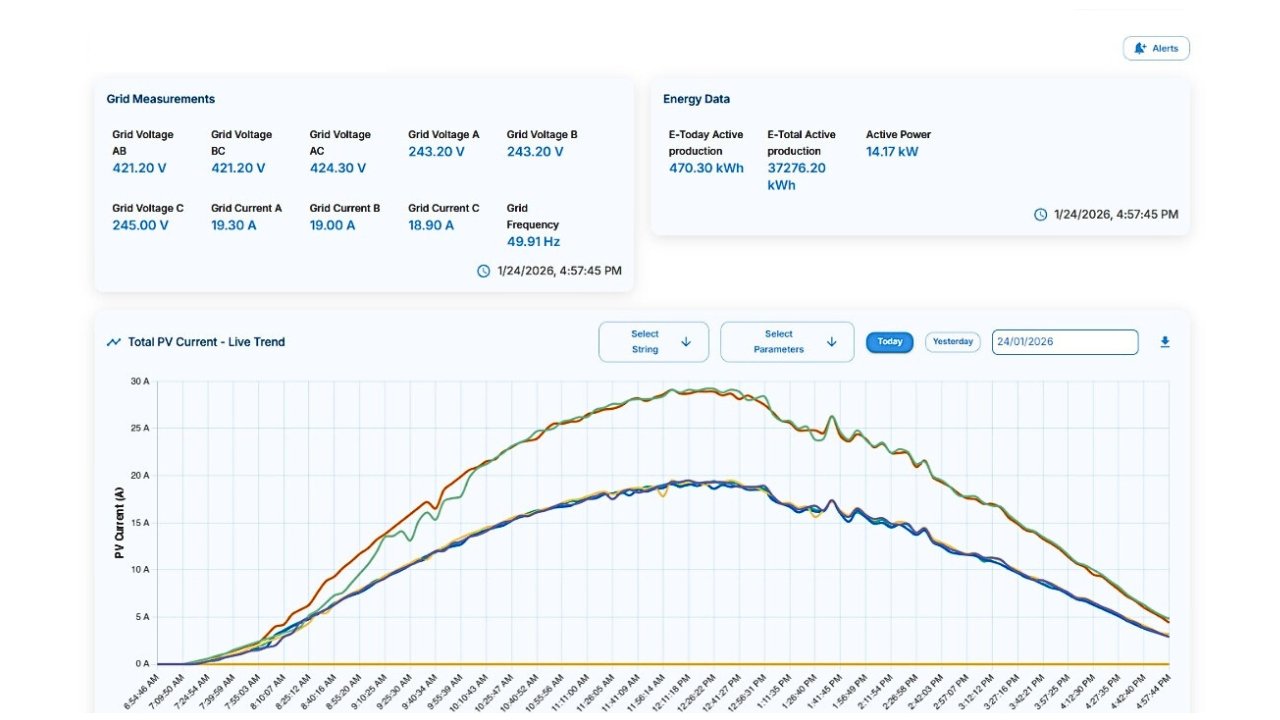This screenshot has height=720, width=1280.
Task: Click the Energy Data heading
Action: pyautogui.click(x=696, y=99)
